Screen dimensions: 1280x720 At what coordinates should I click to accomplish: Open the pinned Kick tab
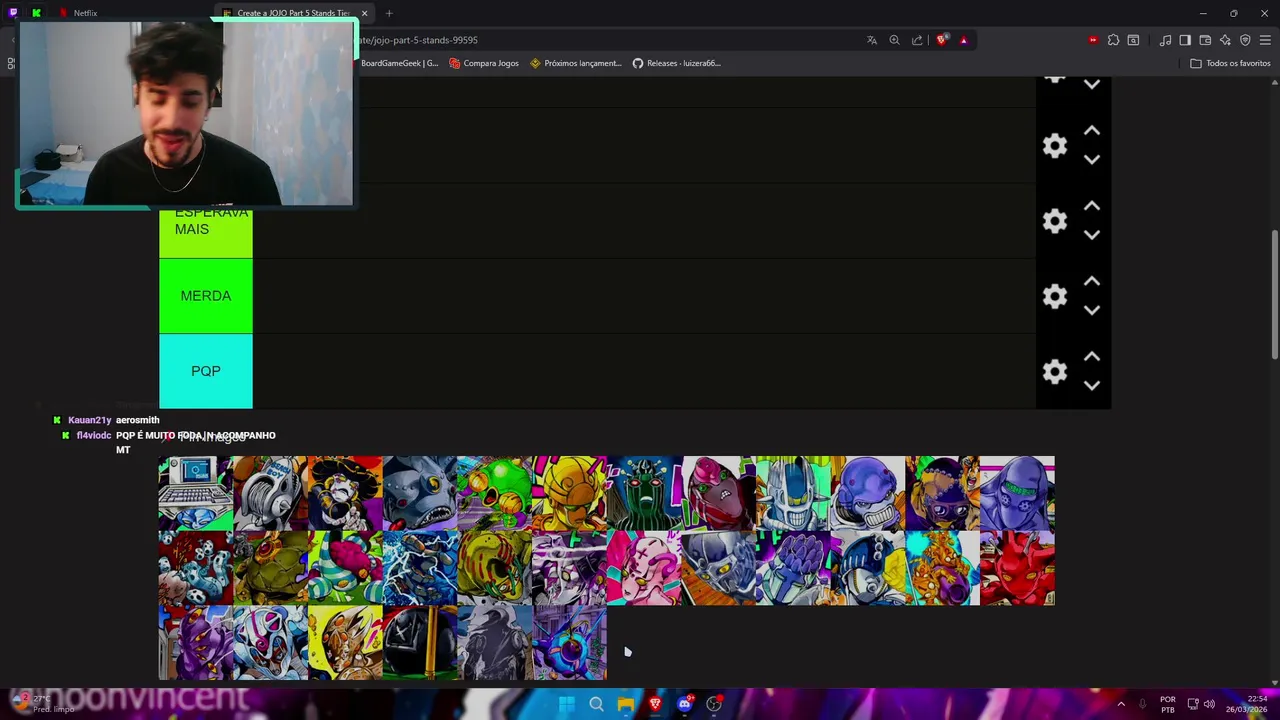point(36,13)
